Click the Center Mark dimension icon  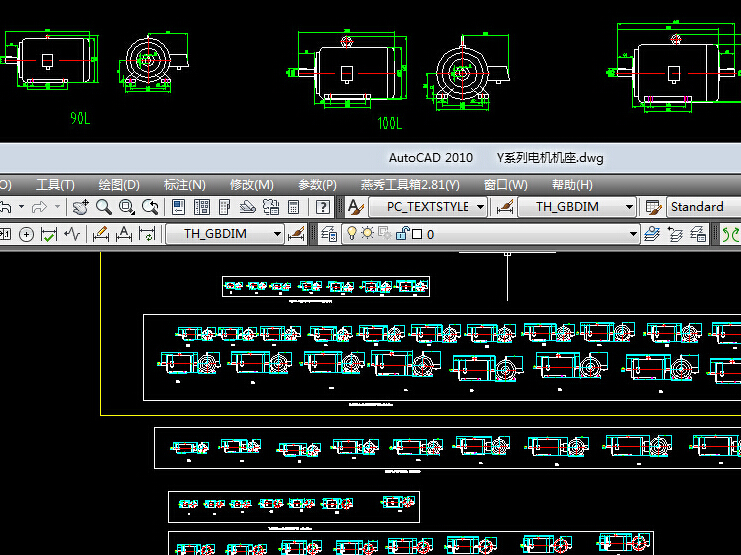[26, 234]
